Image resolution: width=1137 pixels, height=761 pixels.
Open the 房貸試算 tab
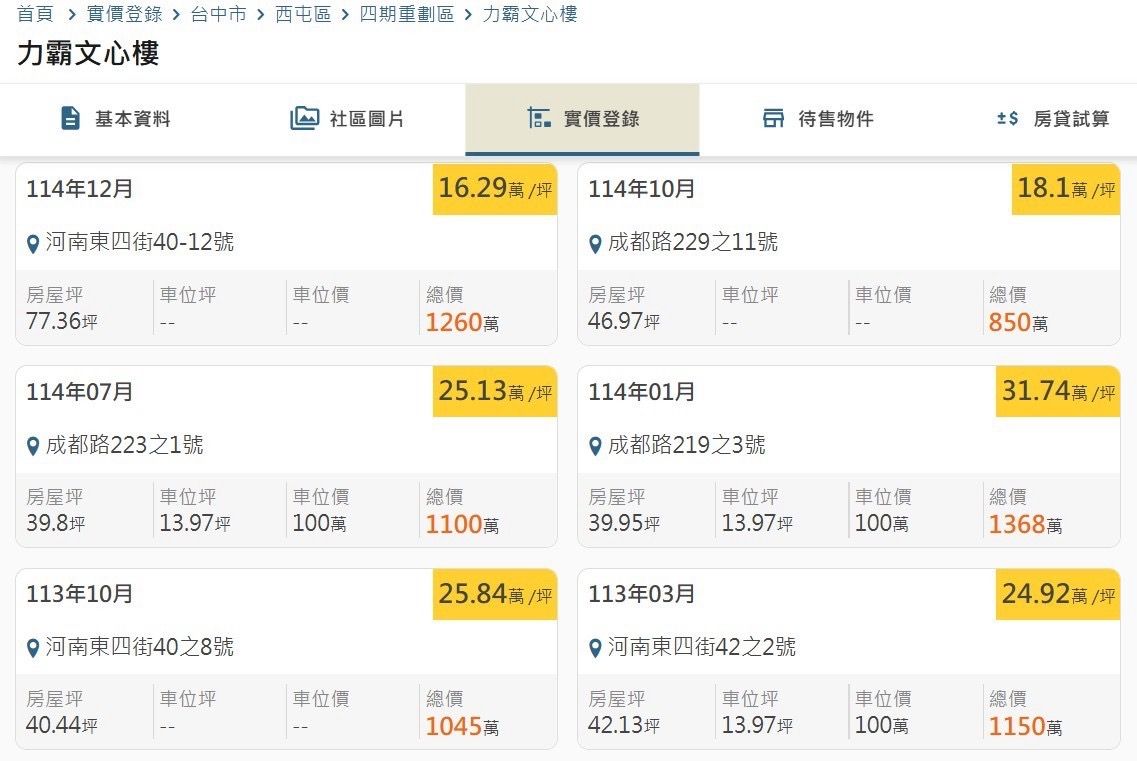pyautogui.click(x=1070, y=120)
